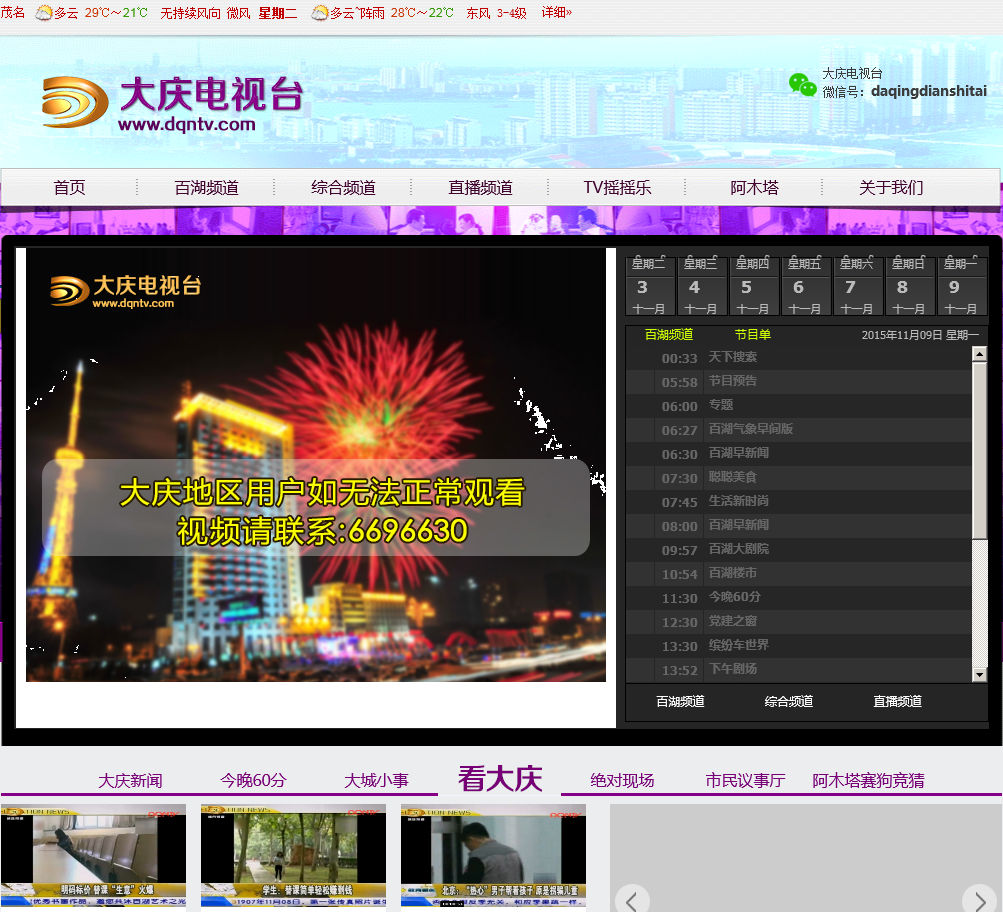Select 星期四 5 date tab

[x=754, y=286]
